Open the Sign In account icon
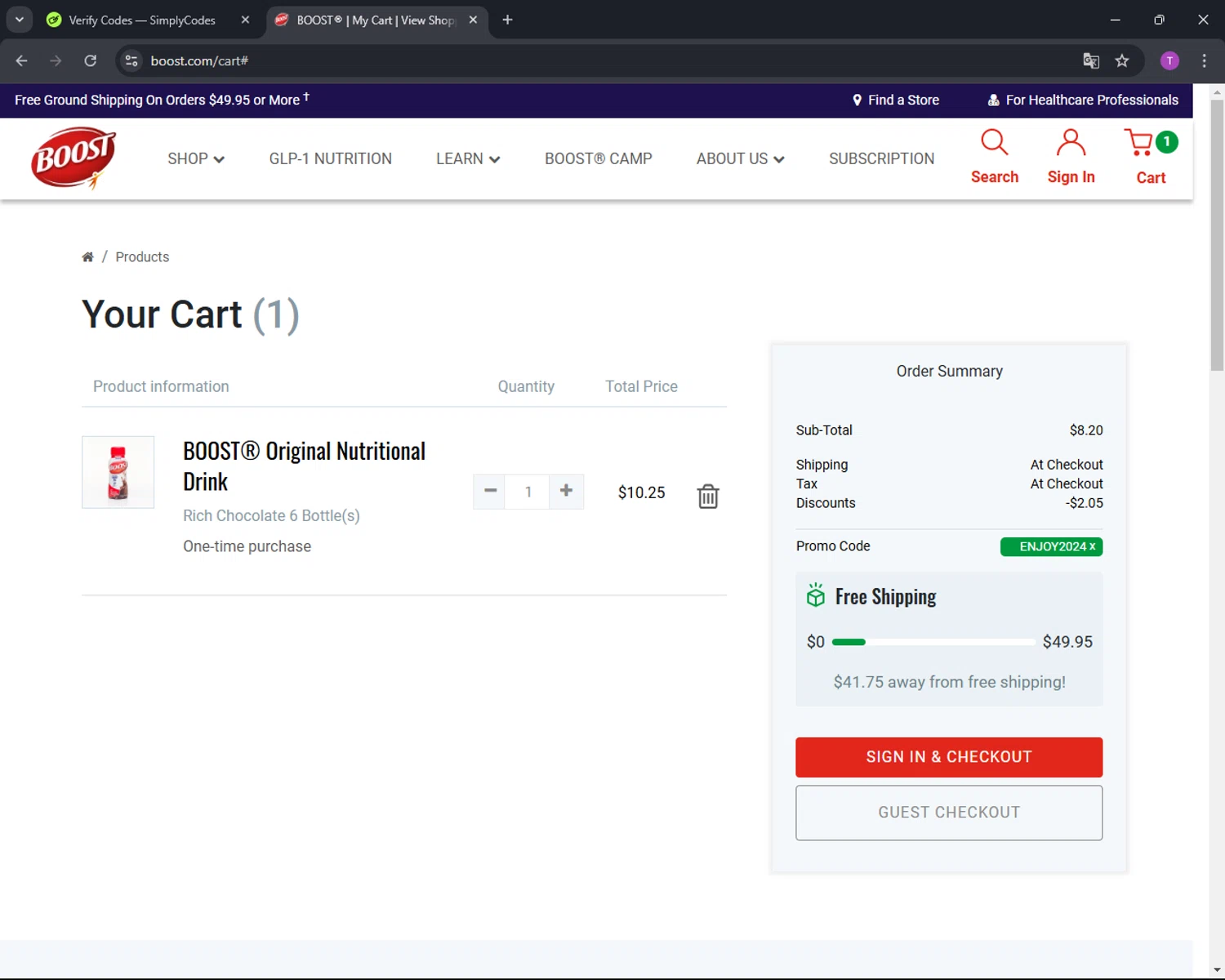This screenshot has height=980, width=1225. (1071, 143)
